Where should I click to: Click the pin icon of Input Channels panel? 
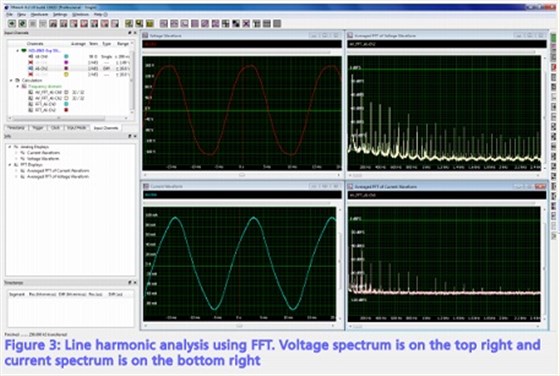click(x=130, y=33)
